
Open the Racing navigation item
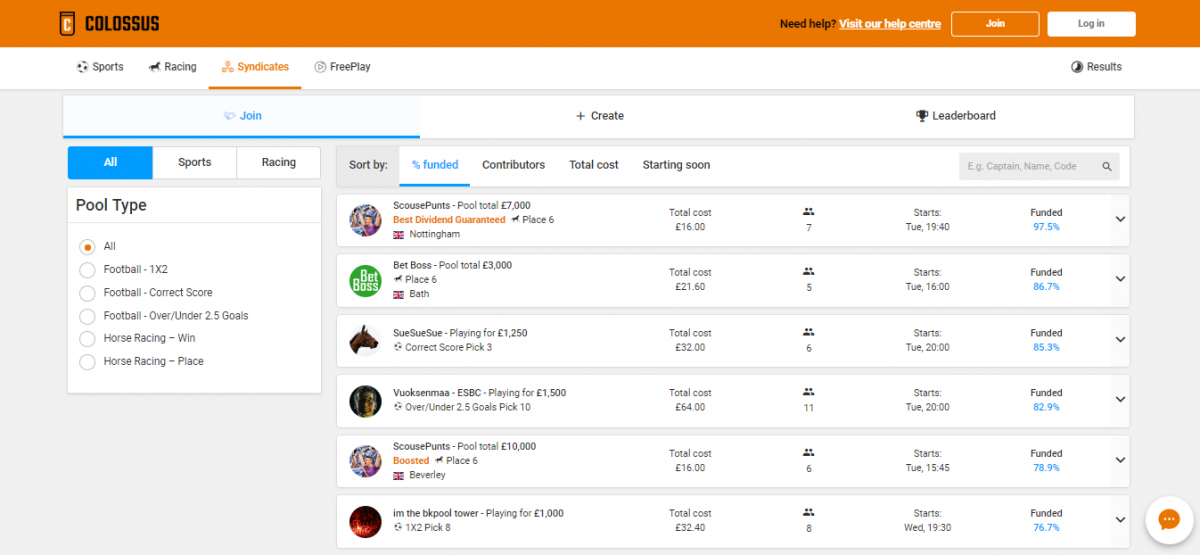[173, 67]
